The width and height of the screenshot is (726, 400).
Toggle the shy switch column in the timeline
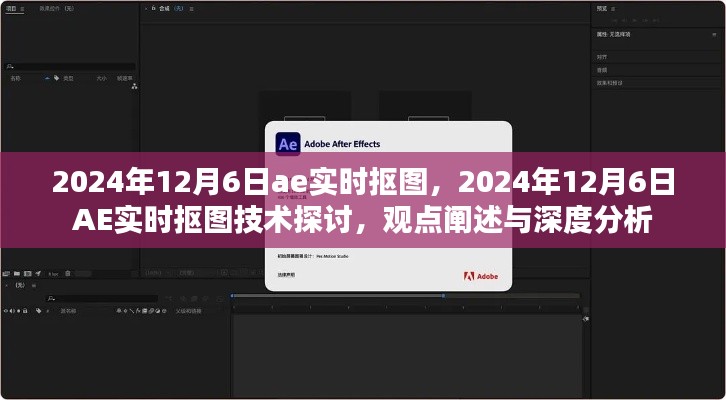tap(119, 311)
